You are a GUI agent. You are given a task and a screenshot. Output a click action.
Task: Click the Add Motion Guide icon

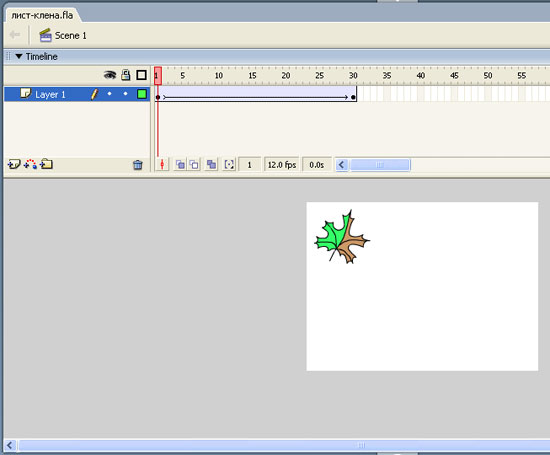pyautogui.click(x=30, y=164)
